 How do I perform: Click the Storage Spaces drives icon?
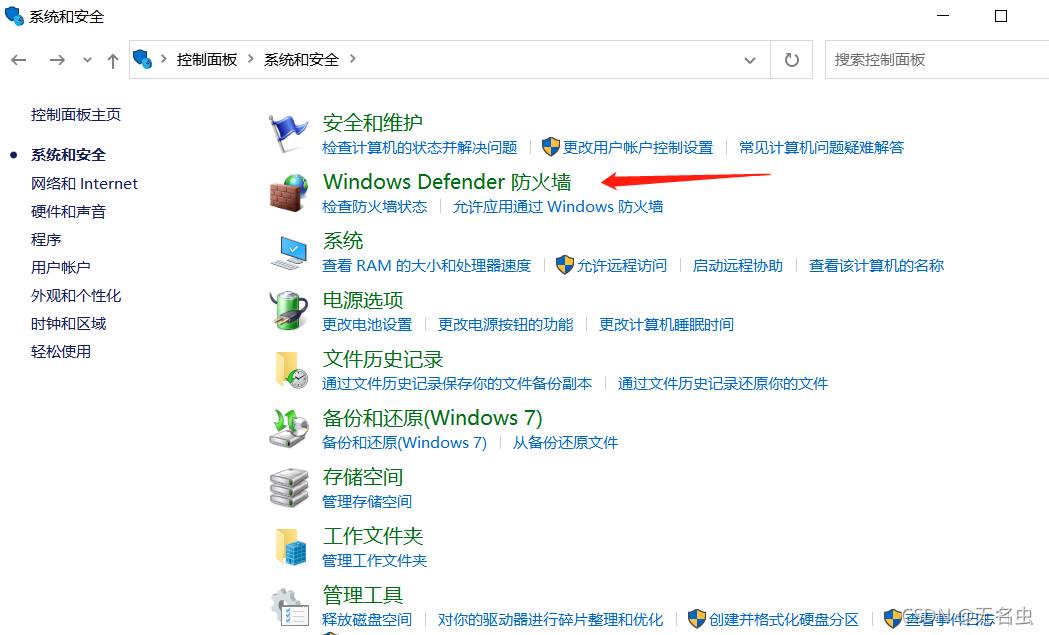coord(288,488)
